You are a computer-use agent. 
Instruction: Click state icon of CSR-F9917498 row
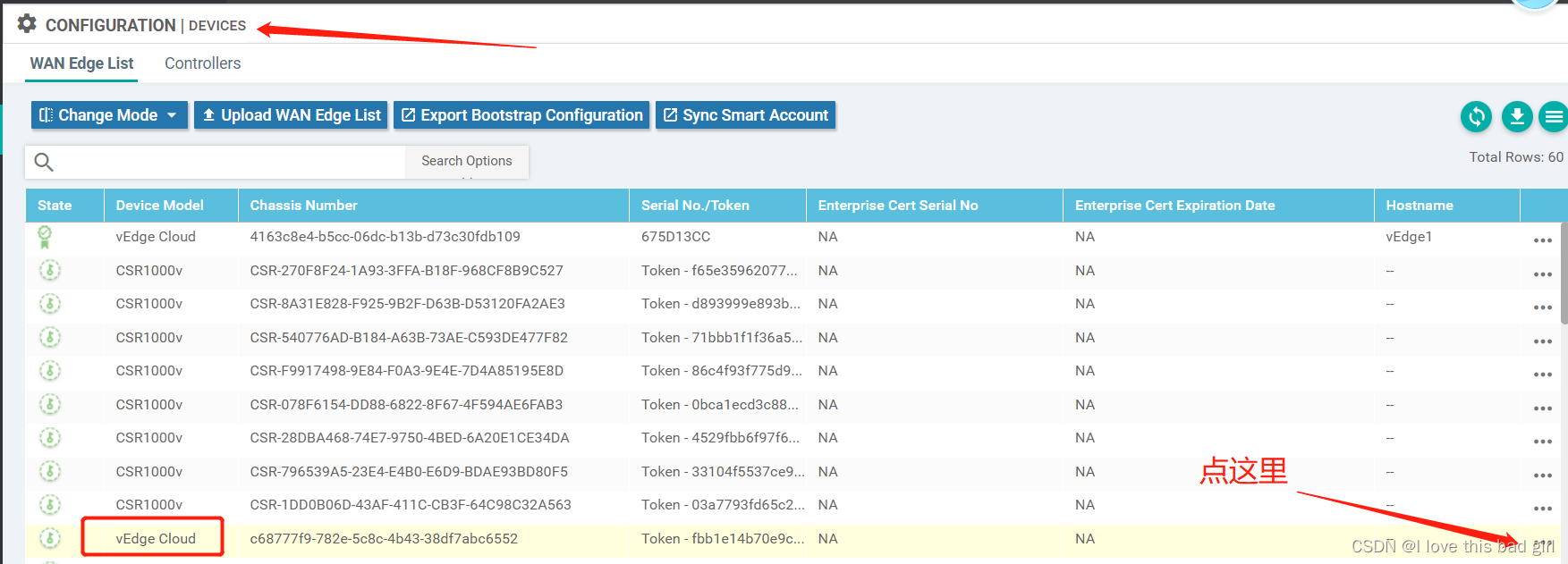(x=50, y=371)
